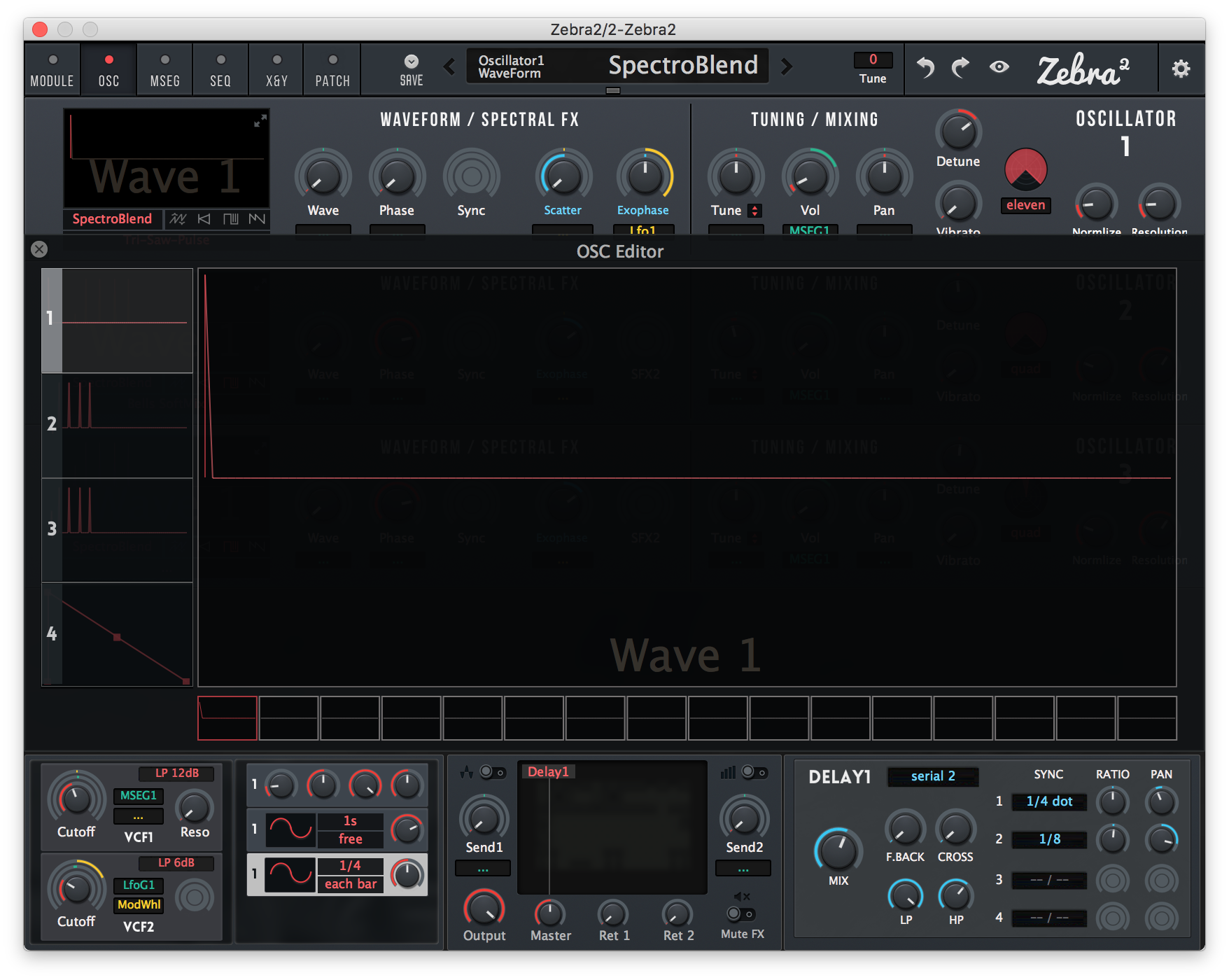Select the GeoMorph wave mode icon
Viewport: 1229px width, 980px height.
point(178,219)
